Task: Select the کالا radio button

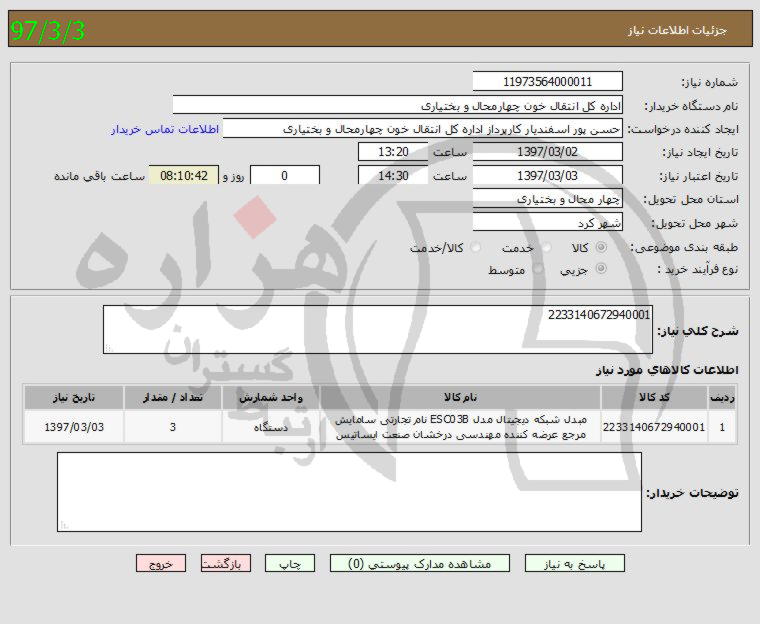Action: [x=601, y=247]
